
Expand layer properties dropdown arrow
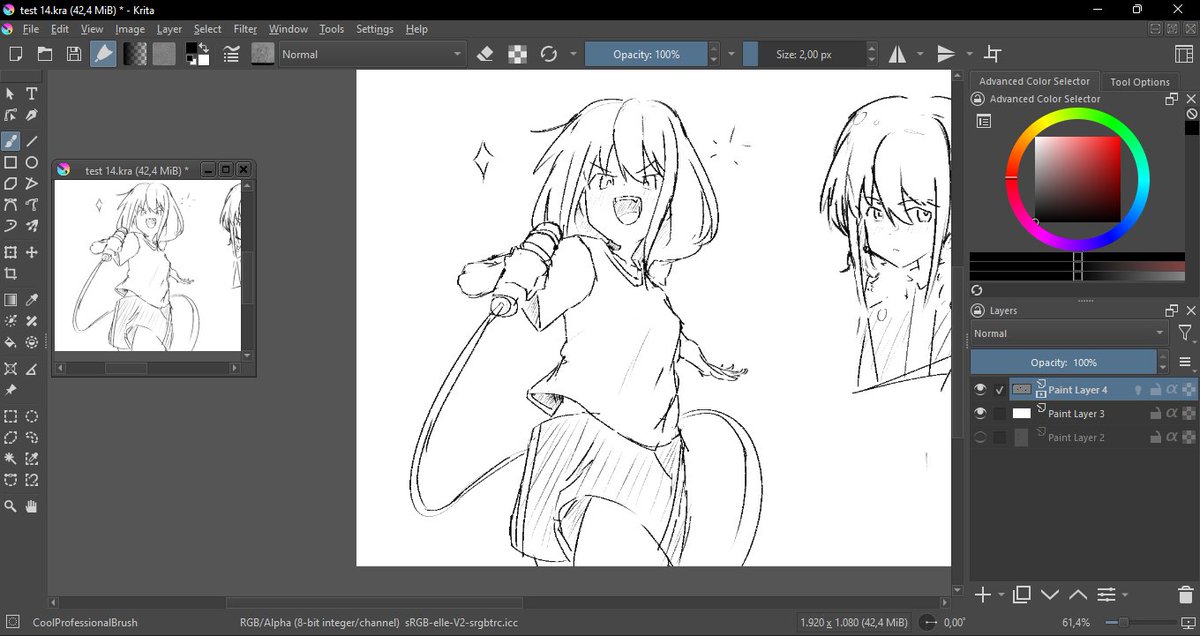click(x=1127, y=596)
